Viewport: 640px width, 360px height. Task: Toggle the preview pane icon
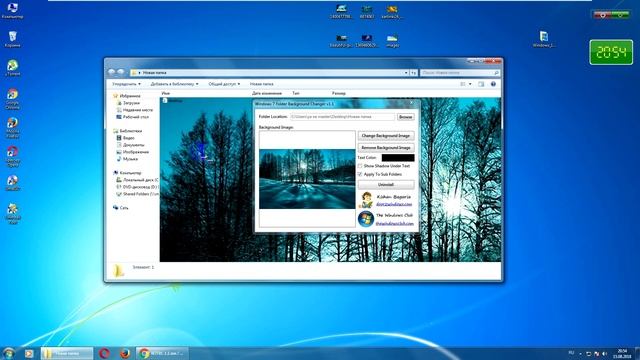[481, 84]
